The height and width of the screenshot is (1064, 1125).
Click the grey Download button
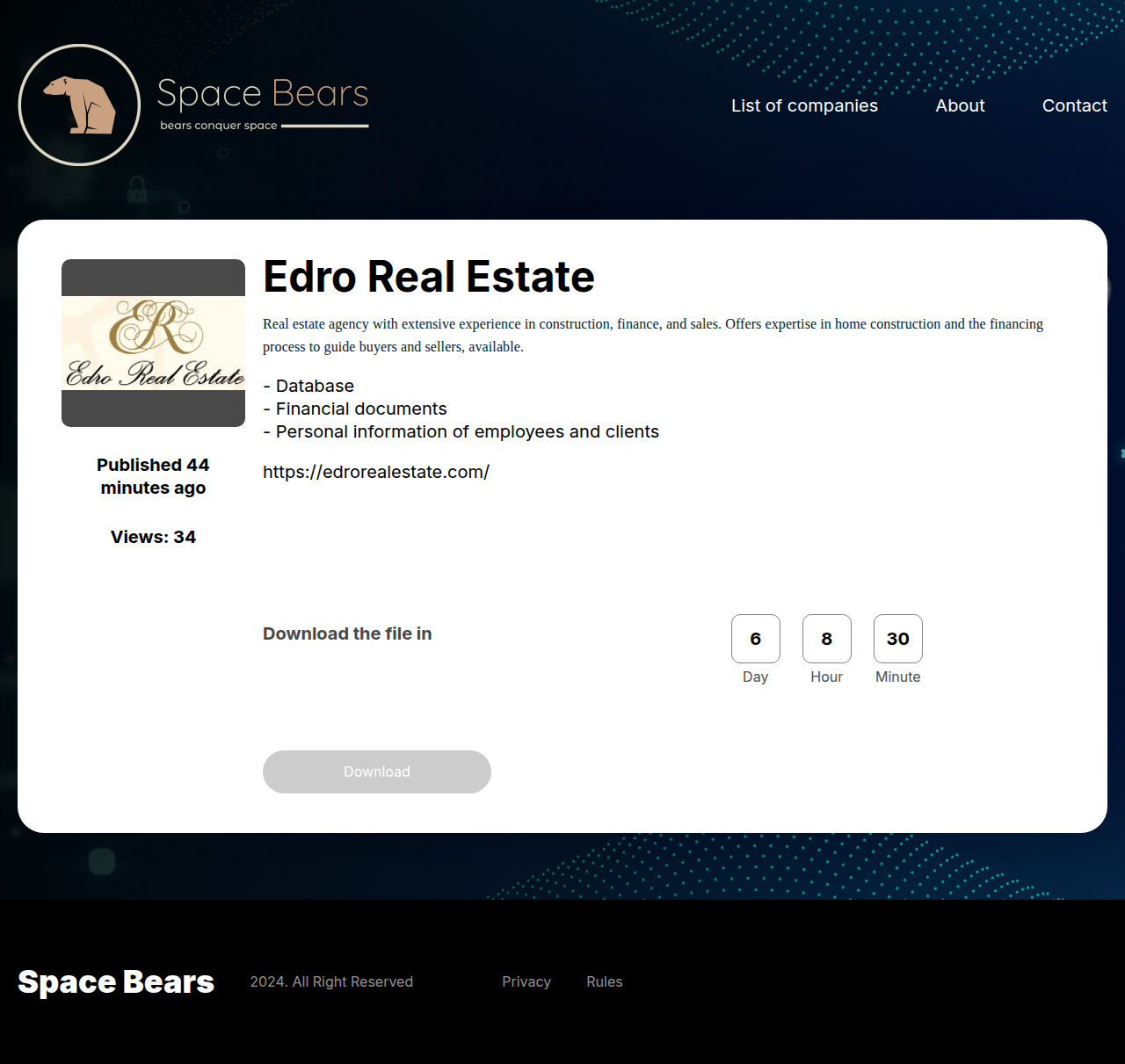click(376, 771)
